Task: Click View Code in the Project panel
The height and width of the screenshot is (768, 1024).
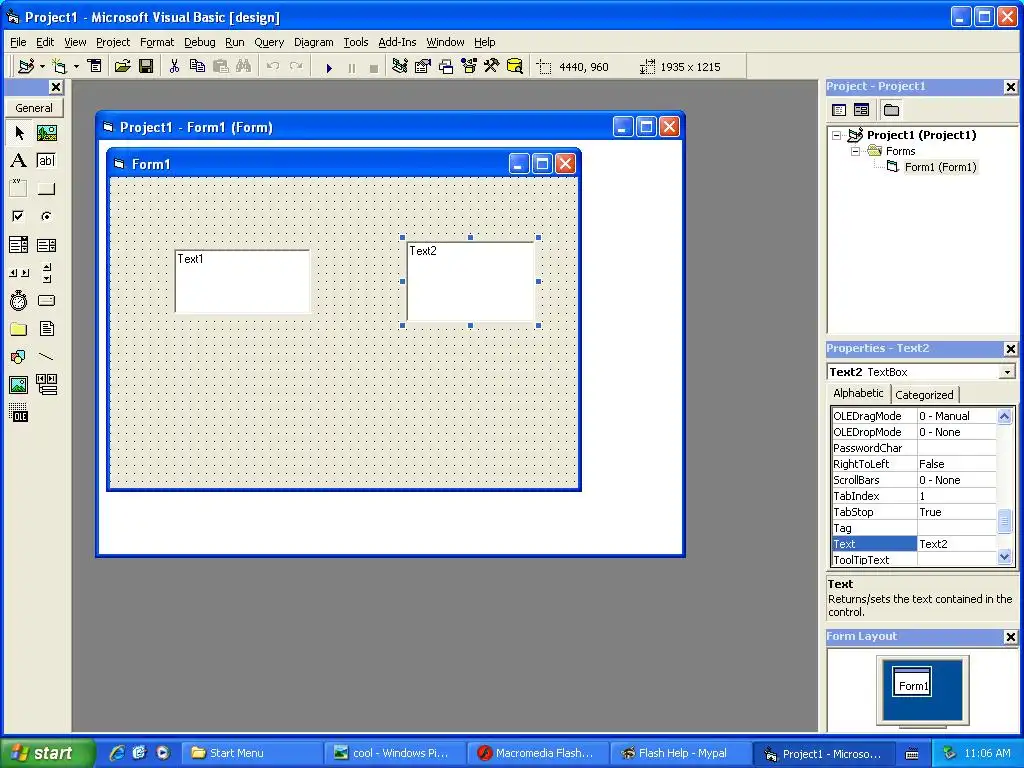Action: pyautogui.click(x=839, y=110)
